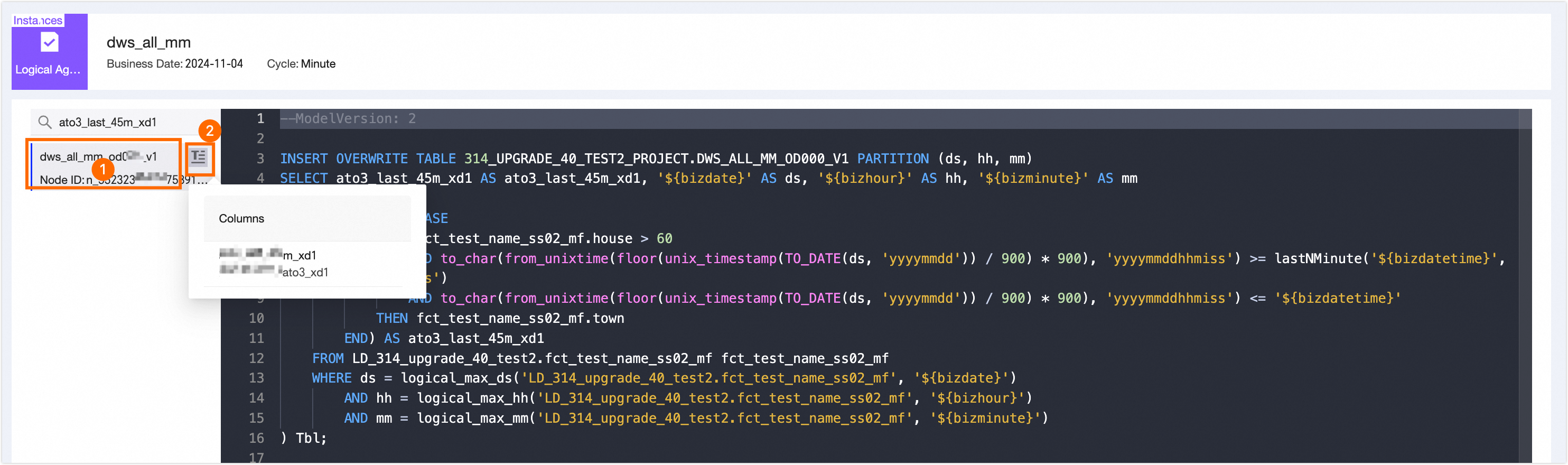Click the AND mm = logical_max_mm line
This screenshot has height=465, width=1568.
[696, 418]
